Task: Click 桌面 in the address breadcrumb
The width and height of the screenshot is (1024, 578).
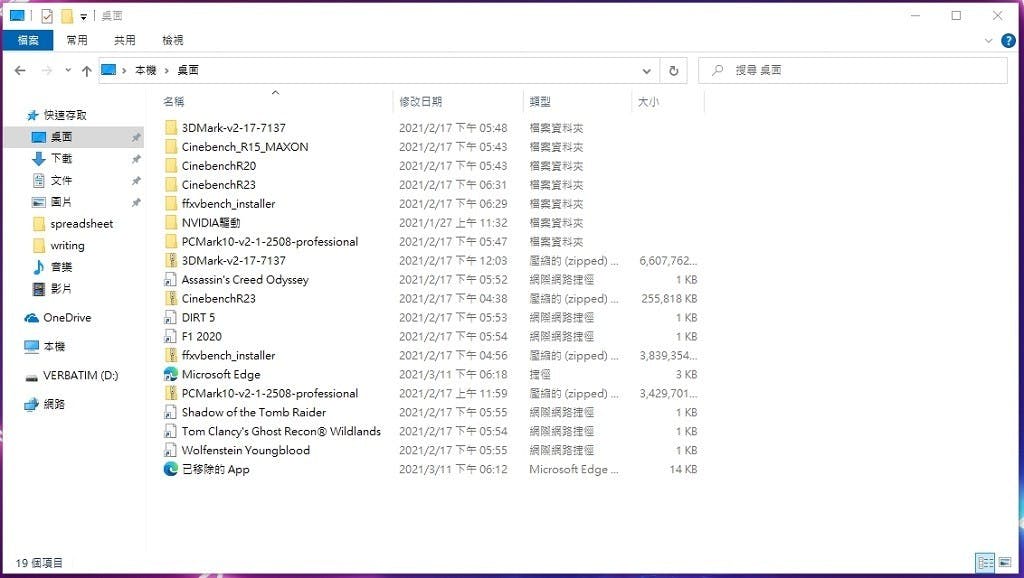Action: 188,71
